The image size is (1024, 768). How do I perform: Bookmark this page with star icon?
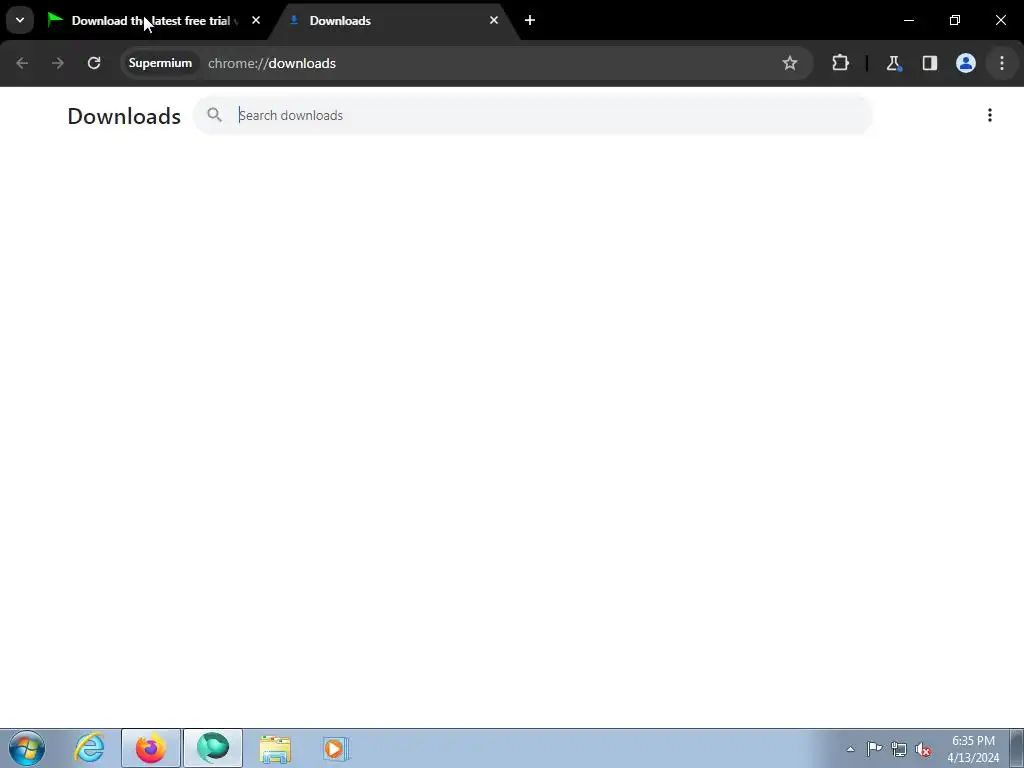(x=790, y=63)
